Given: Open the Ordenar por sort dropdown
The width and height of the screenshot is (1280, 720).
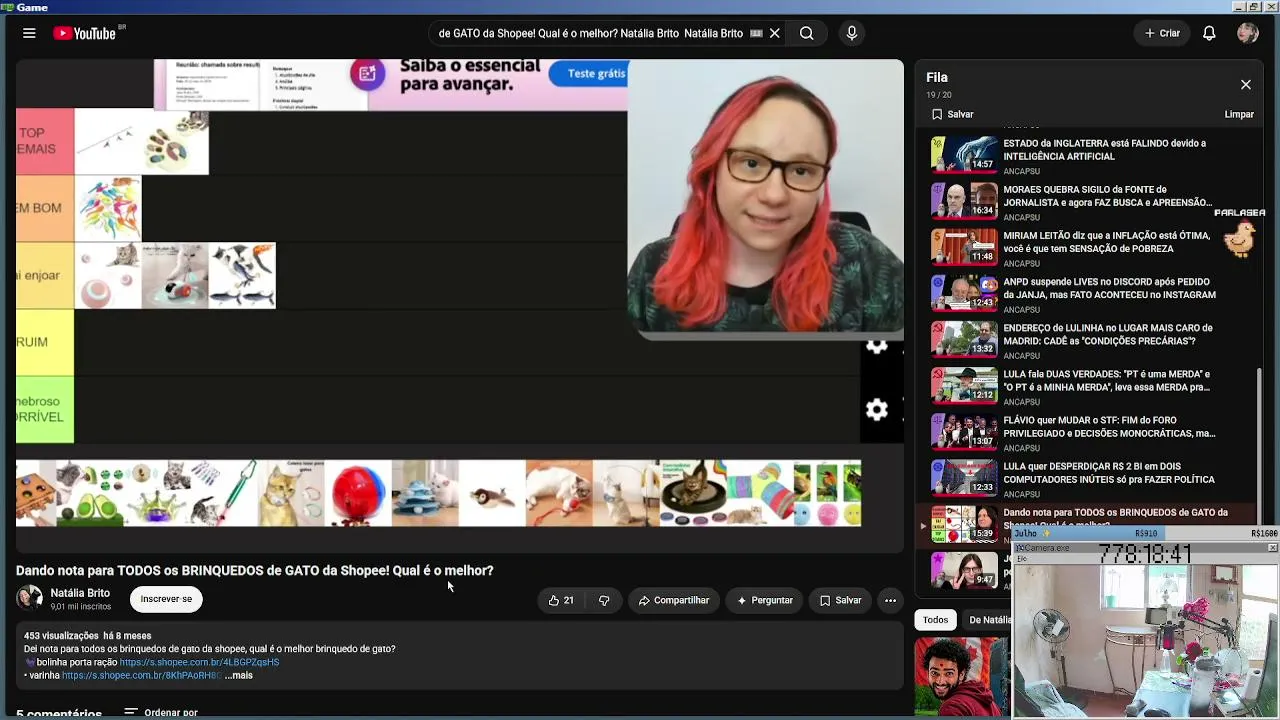Looking at the screenshot, I should (160, 713).
